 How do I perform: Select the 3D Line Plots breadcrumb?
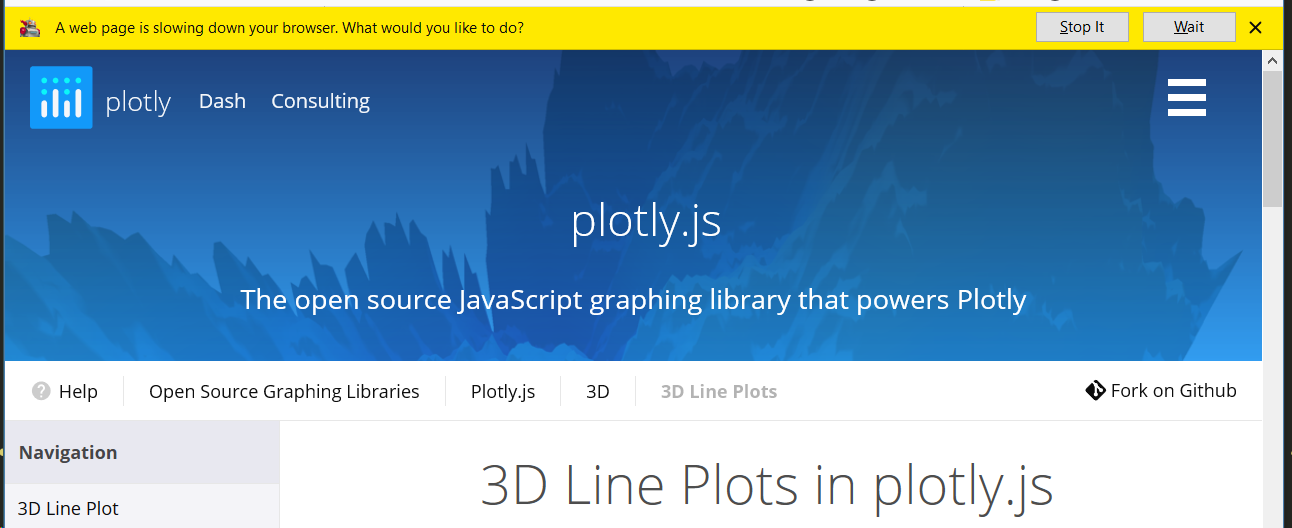(x=719, y=391)
